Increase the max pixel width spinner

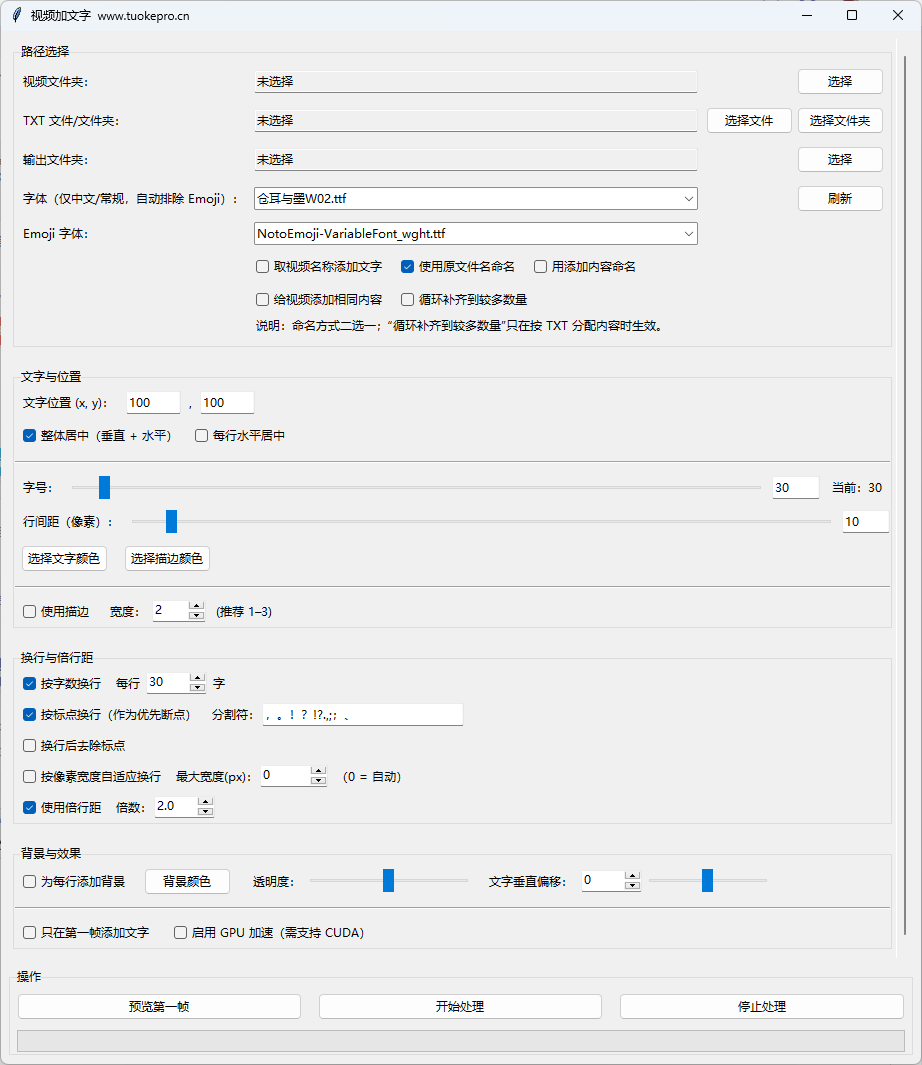319,771
